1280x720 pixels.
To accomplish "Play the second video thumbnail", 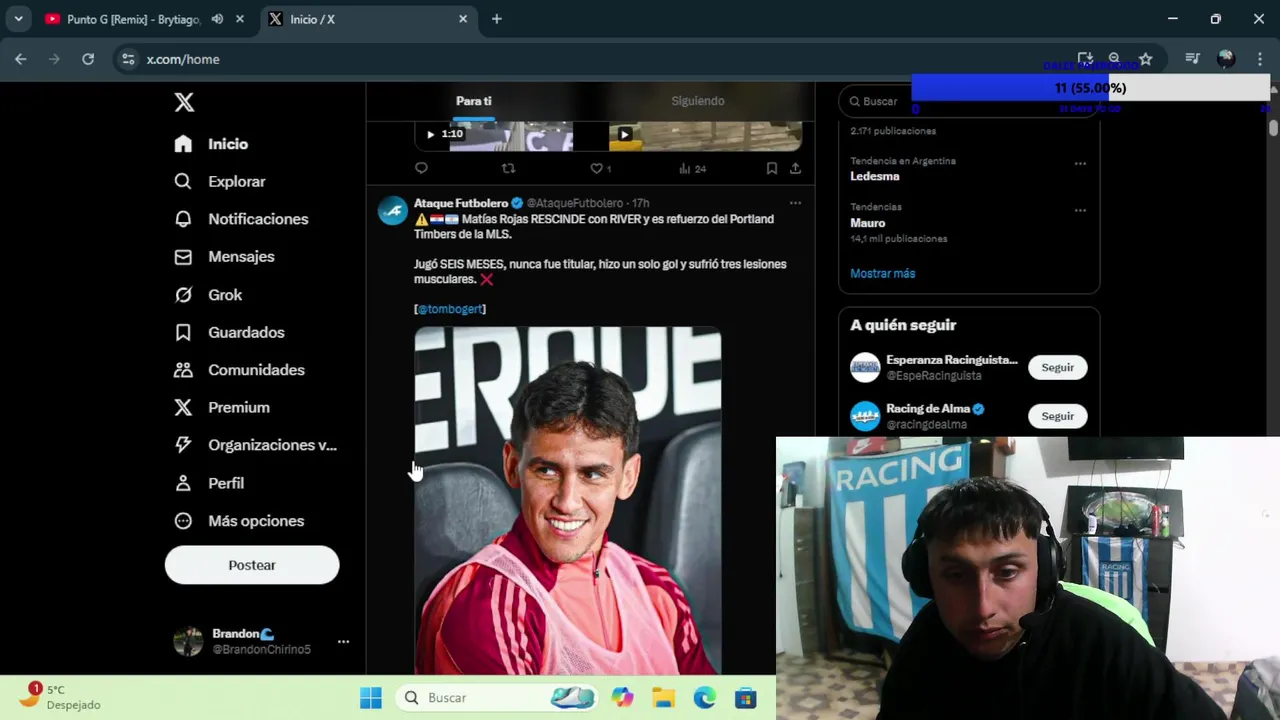I will 706,136.
